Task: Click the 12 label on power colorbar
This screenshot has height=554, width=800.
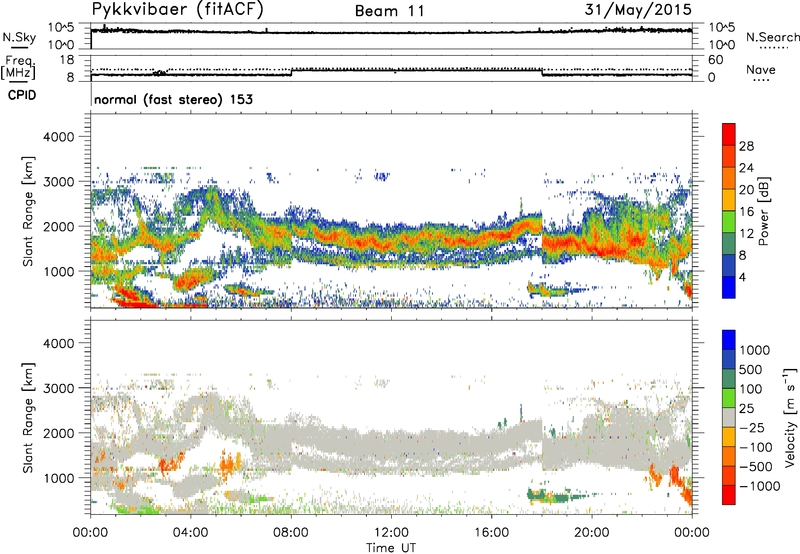Action: pos(746,234)
